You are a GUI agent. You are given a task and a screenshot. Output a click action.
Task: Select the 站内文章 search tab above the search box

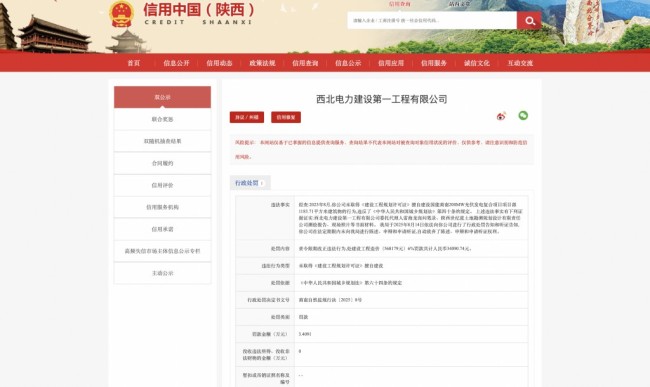460,4
